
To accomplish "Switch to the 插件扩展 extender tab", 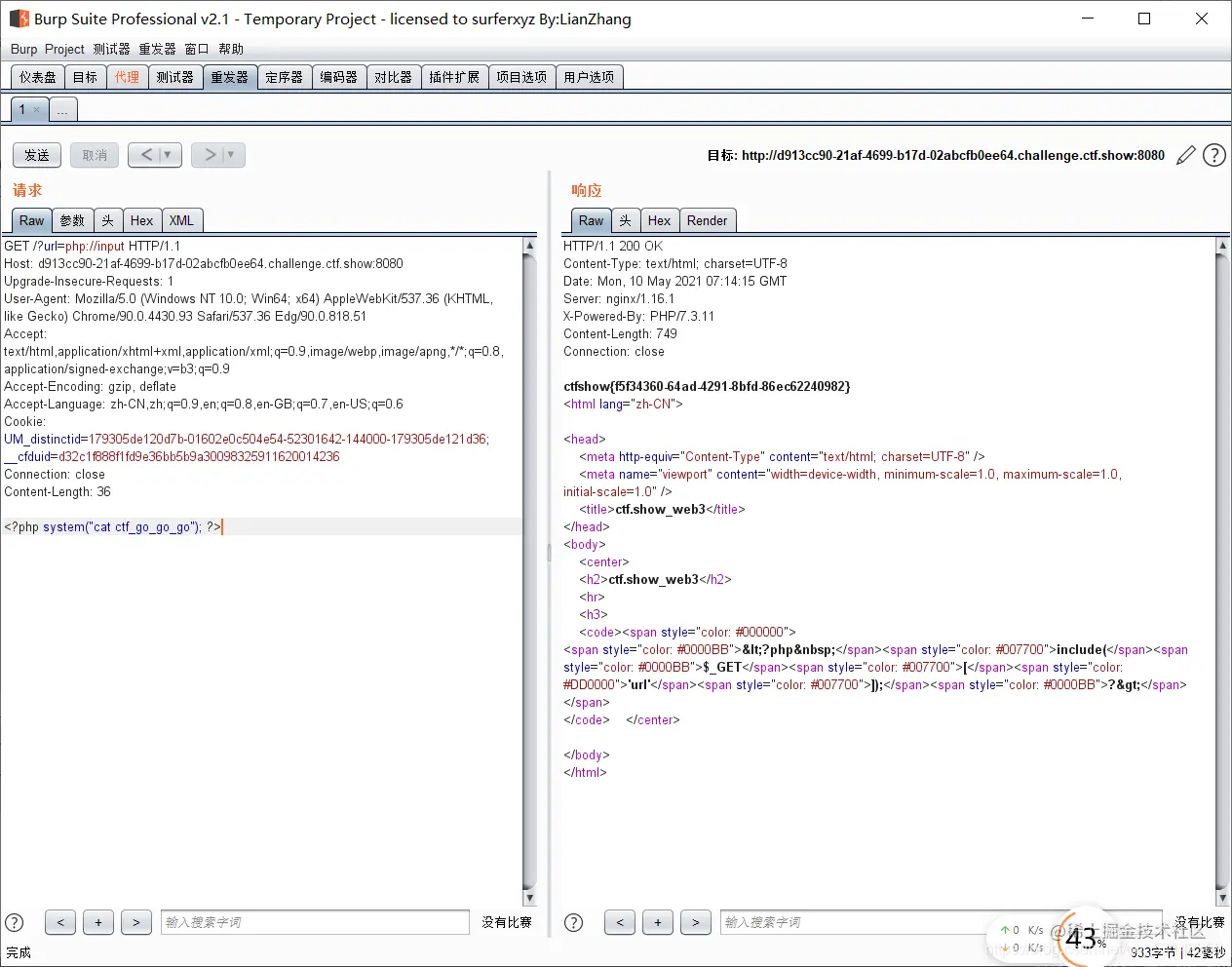I will click(x=454, y=77).
